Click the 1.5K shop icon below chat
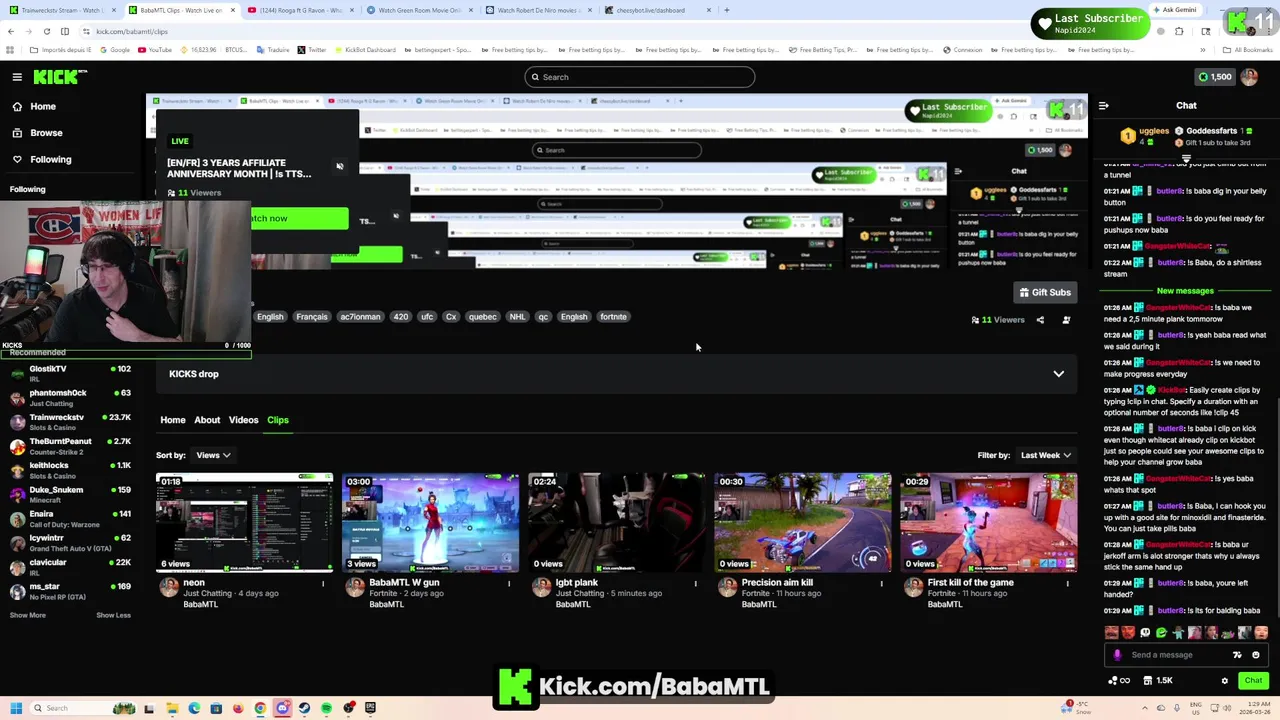 1158,681
